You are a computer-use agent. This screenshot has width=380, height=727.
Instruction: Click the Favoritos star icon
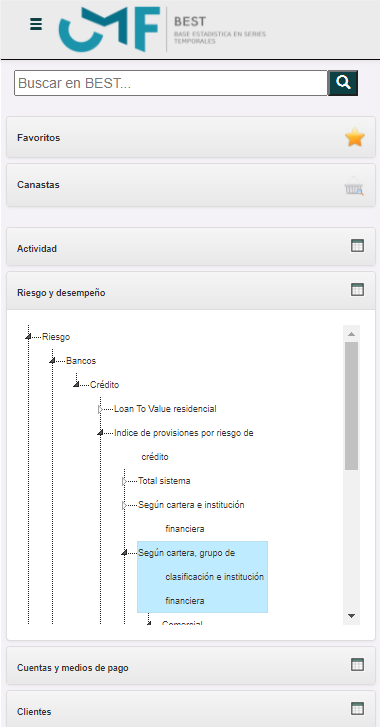point(355,138)
